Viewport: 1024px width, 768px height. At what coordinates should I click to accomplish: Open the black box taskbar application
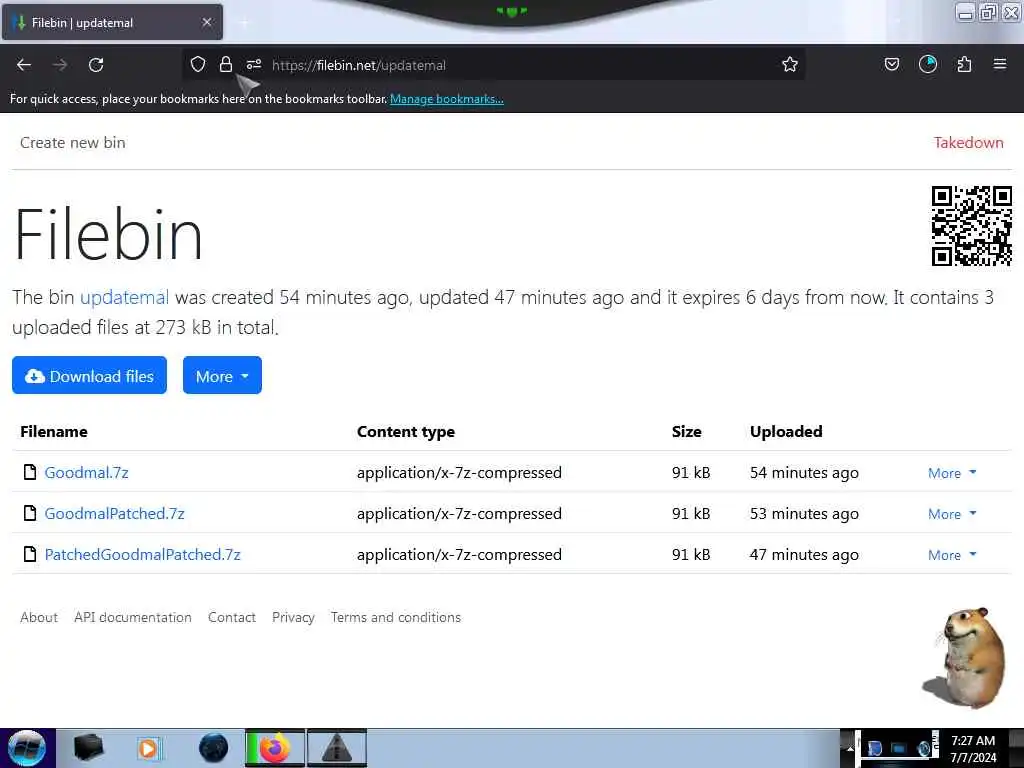88,748
